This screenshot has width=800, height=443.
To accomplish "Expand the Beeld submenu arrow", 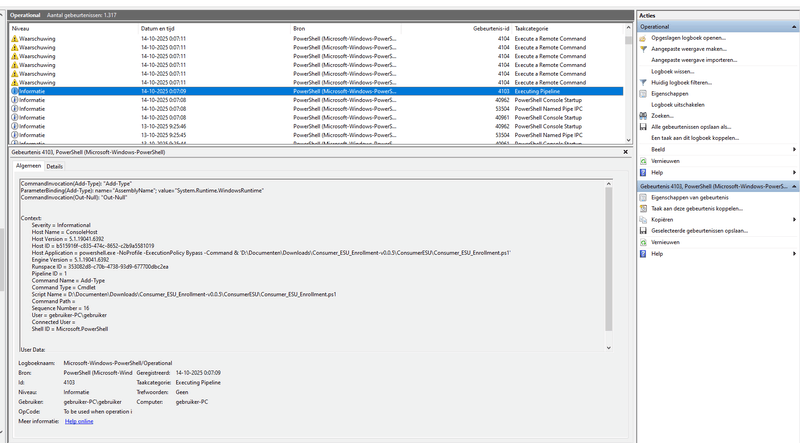I will pyautogui.click(x=794, y=150).
